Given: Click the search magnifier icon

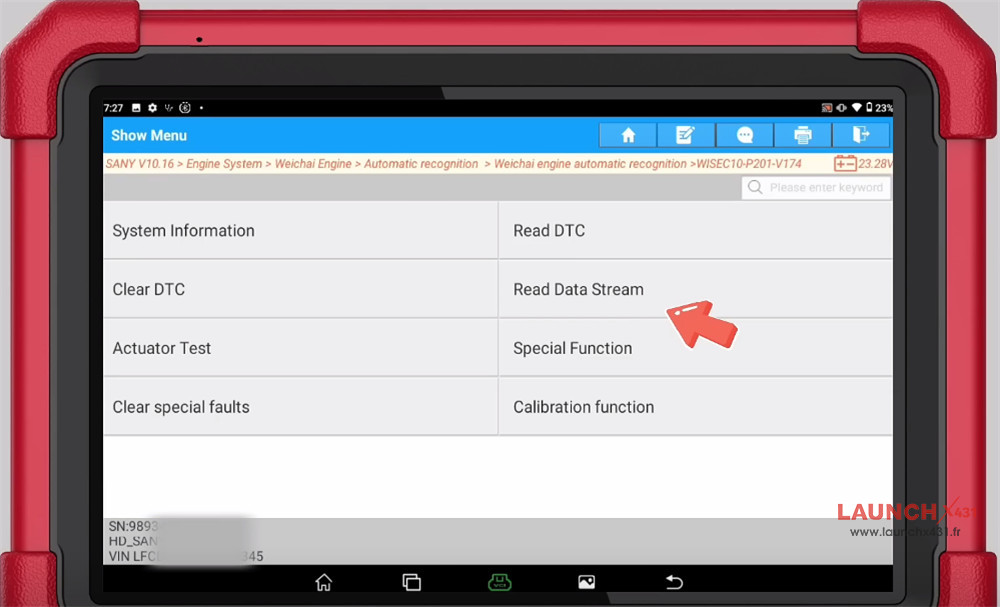Looking at the screenshot, I should 755,187.
